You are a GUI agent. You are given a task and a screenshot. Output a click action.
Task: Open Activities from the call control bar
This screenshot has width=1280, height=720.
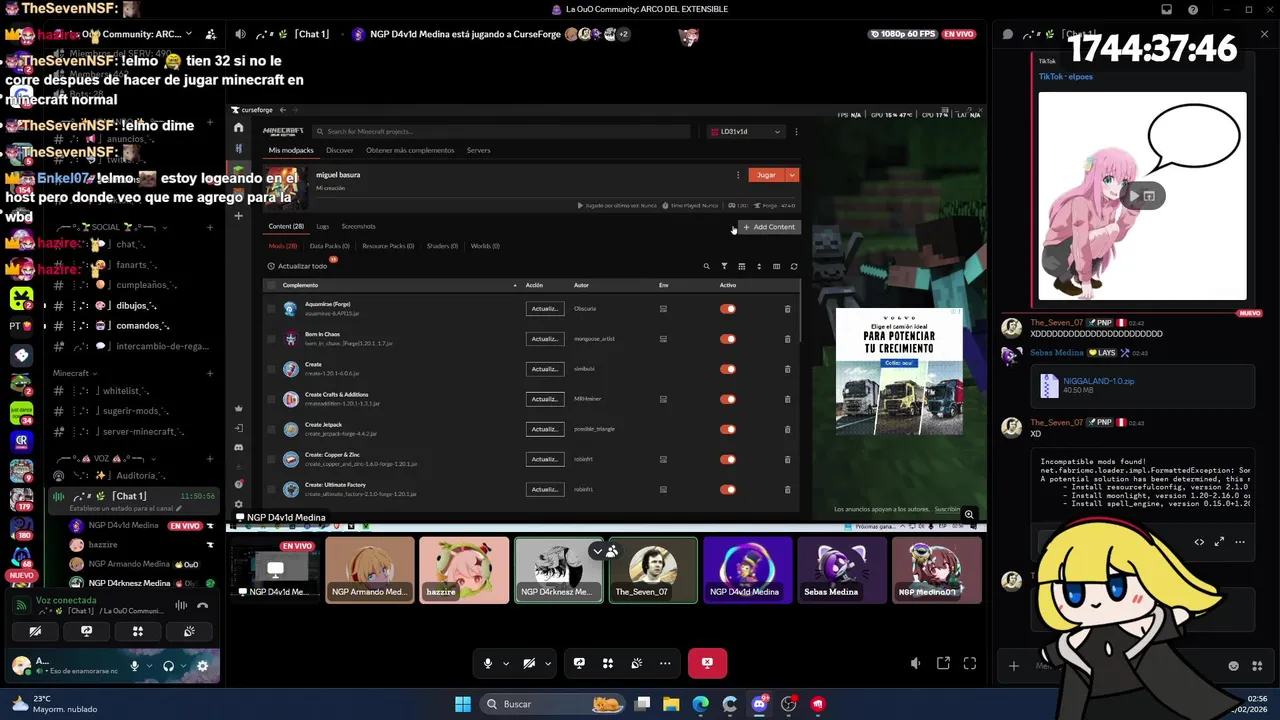click(x=607, y=663)
